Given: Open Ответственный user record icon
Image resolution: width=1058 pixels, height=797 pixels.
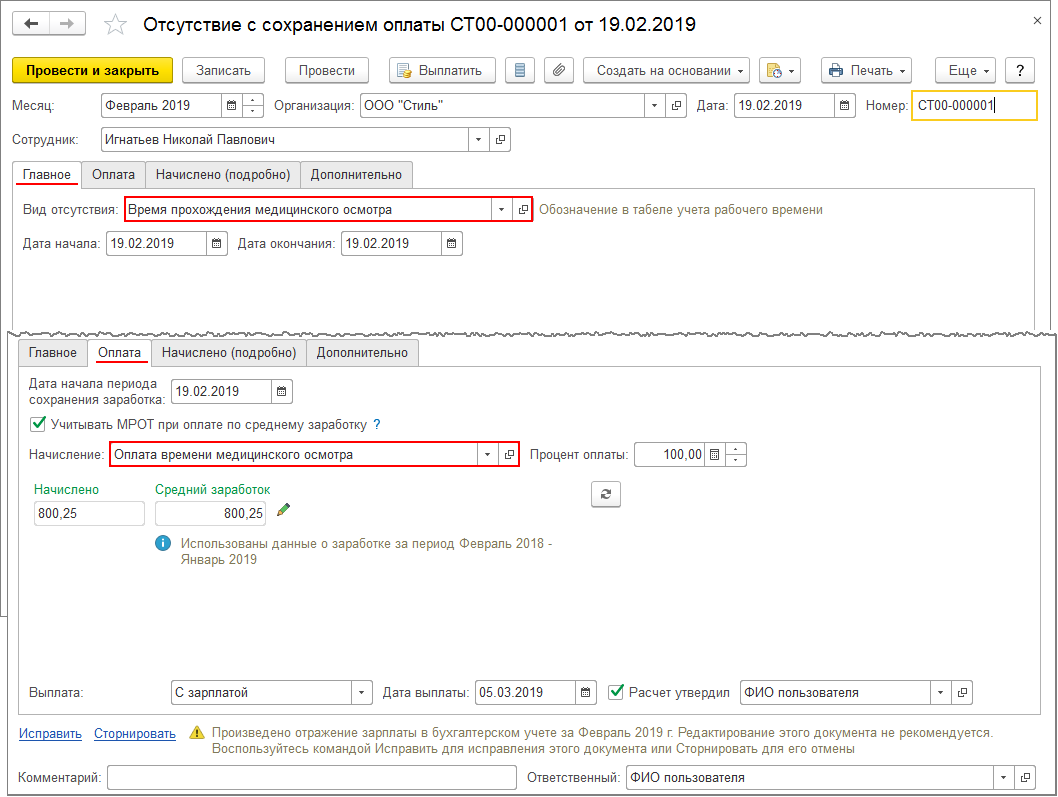Looking at the screenshot, I should coord(1025,777).
